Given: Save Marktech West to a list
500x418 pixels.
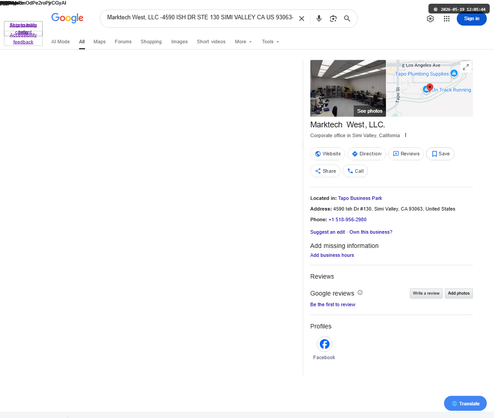Looking at the screenshot, I should [440, 154].
